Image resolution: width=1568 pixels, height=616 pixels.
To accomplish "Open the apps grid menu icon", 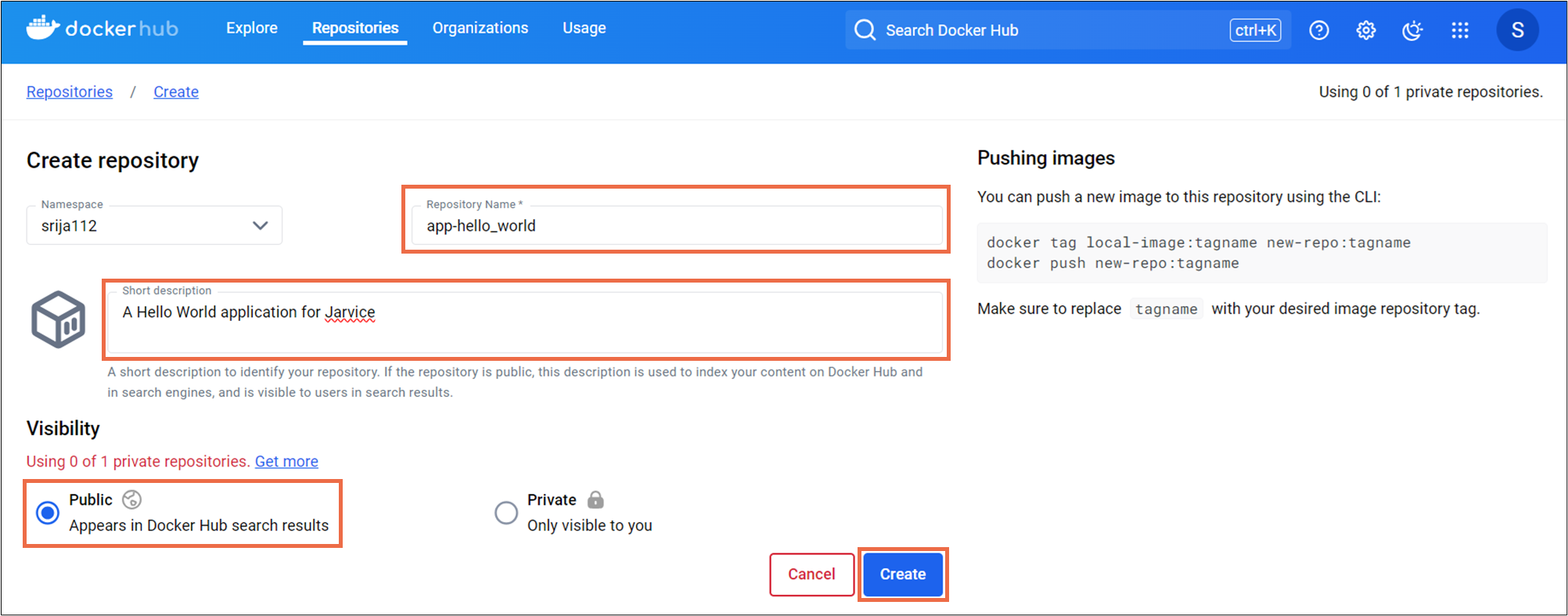I will click(x=1460, y=31).
